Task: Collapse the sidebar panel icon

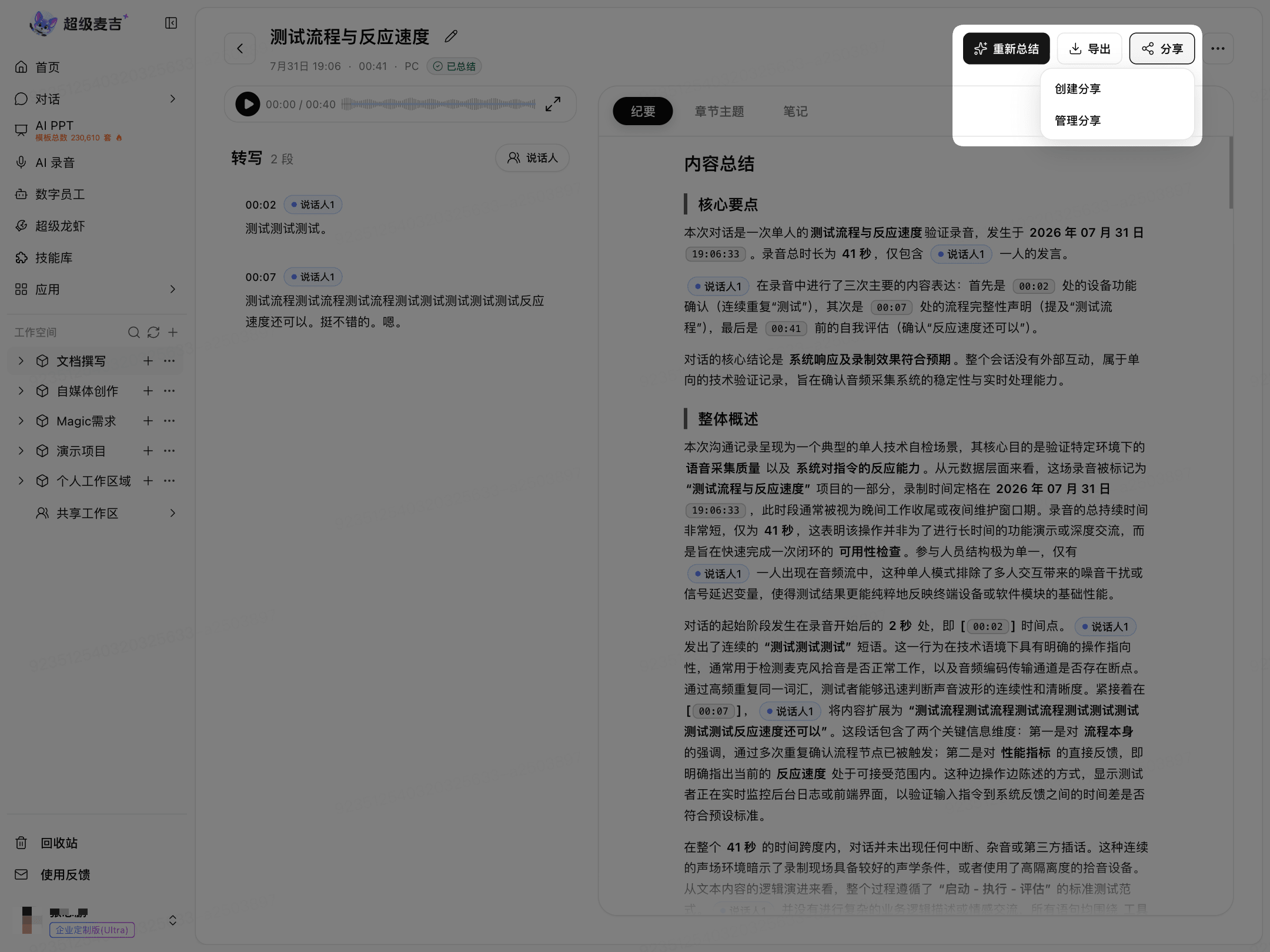Action: [x=171, y=23]
